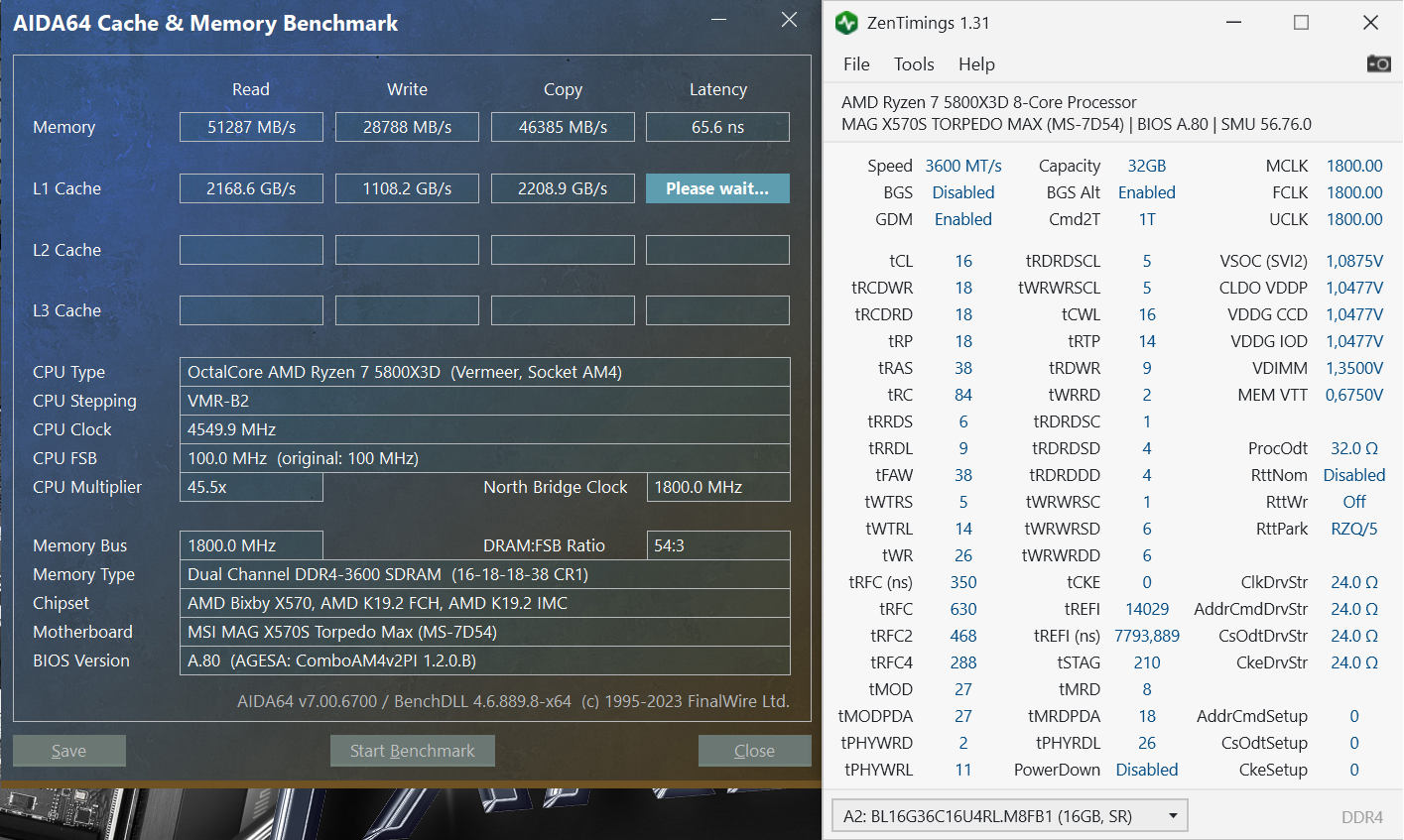Select the L1 Cache Read value 2168.6 GB/s

click(251, 188)
